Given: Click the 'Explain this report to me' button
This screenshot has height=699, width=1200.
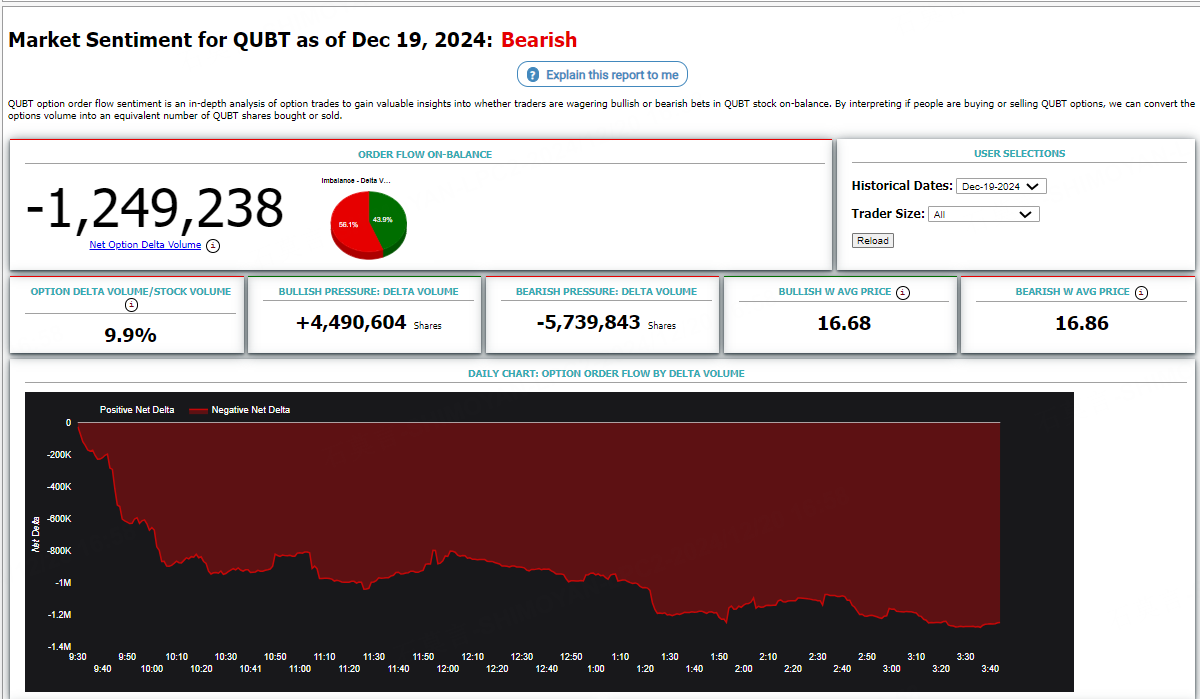Looking at the screenshot, I should tap(602, 75).
